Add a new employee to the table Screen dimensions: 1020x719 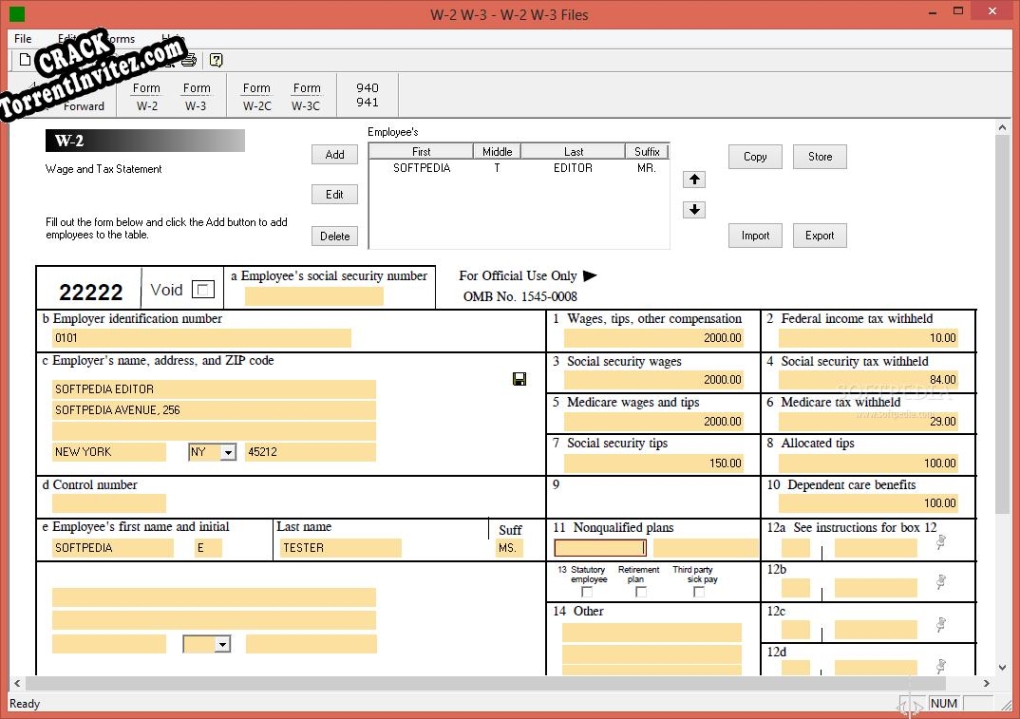click(334, 154)
